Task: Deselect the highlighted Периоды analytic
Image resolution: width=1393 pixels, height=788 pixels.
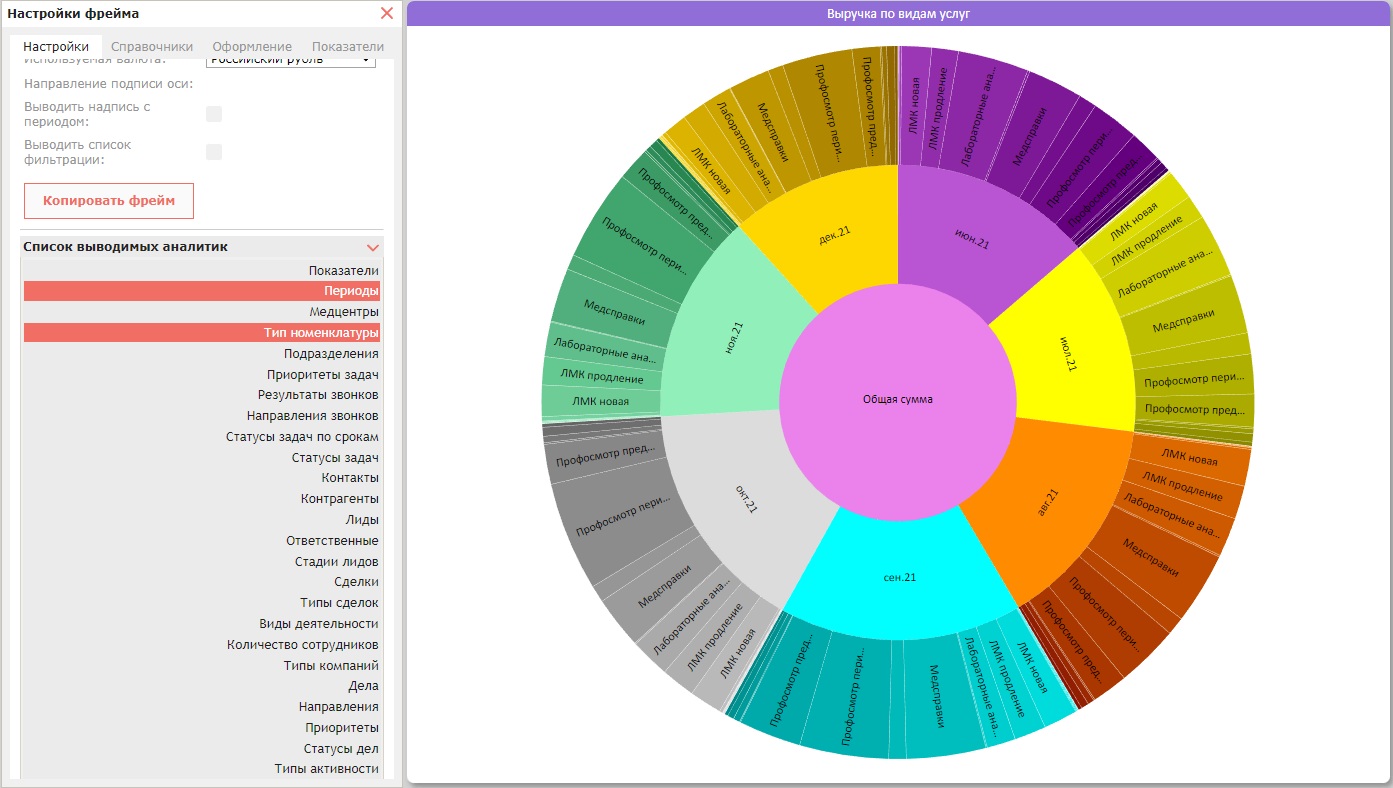Action: [202, 291]
